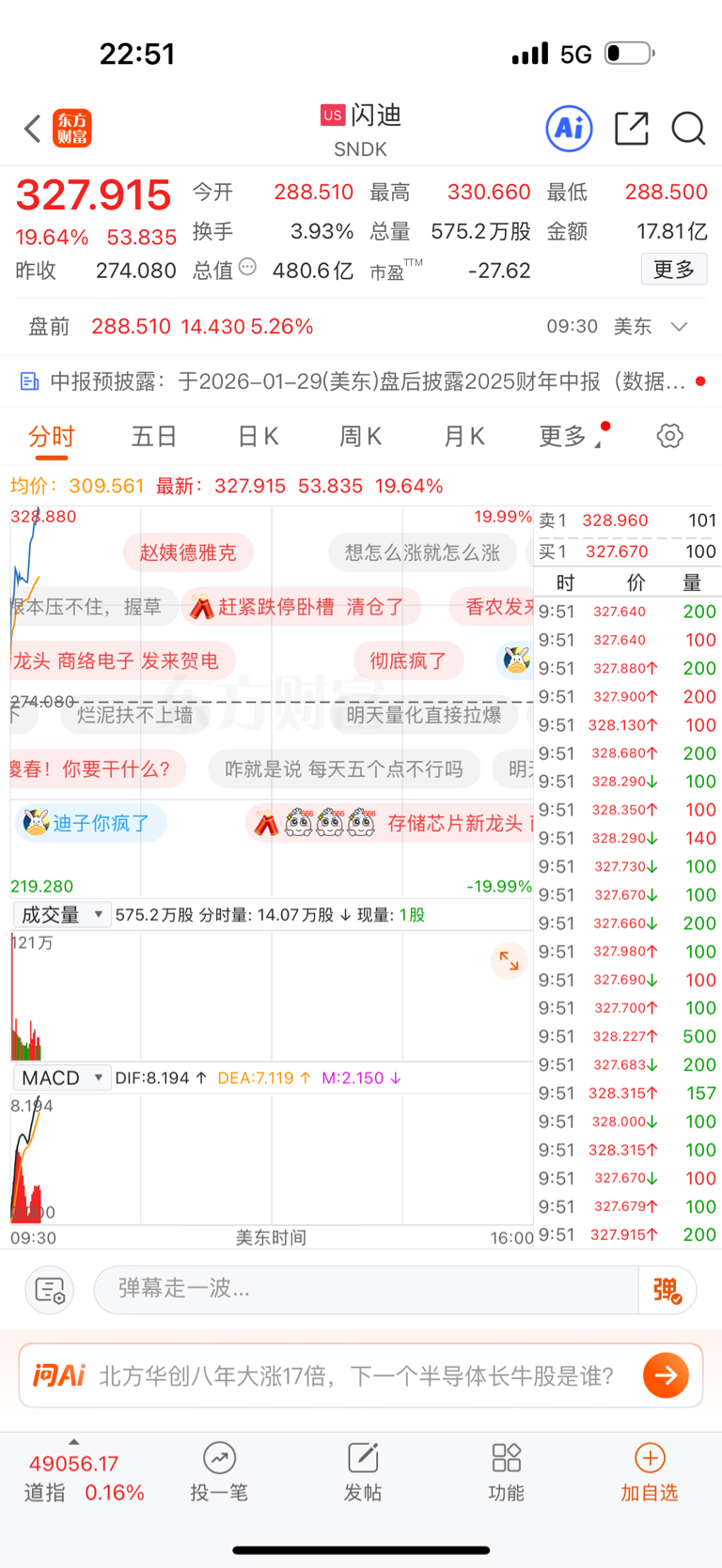Open 投一笔 chart icon
This screenshot has width=722, height=1568.
point(219,1458)
